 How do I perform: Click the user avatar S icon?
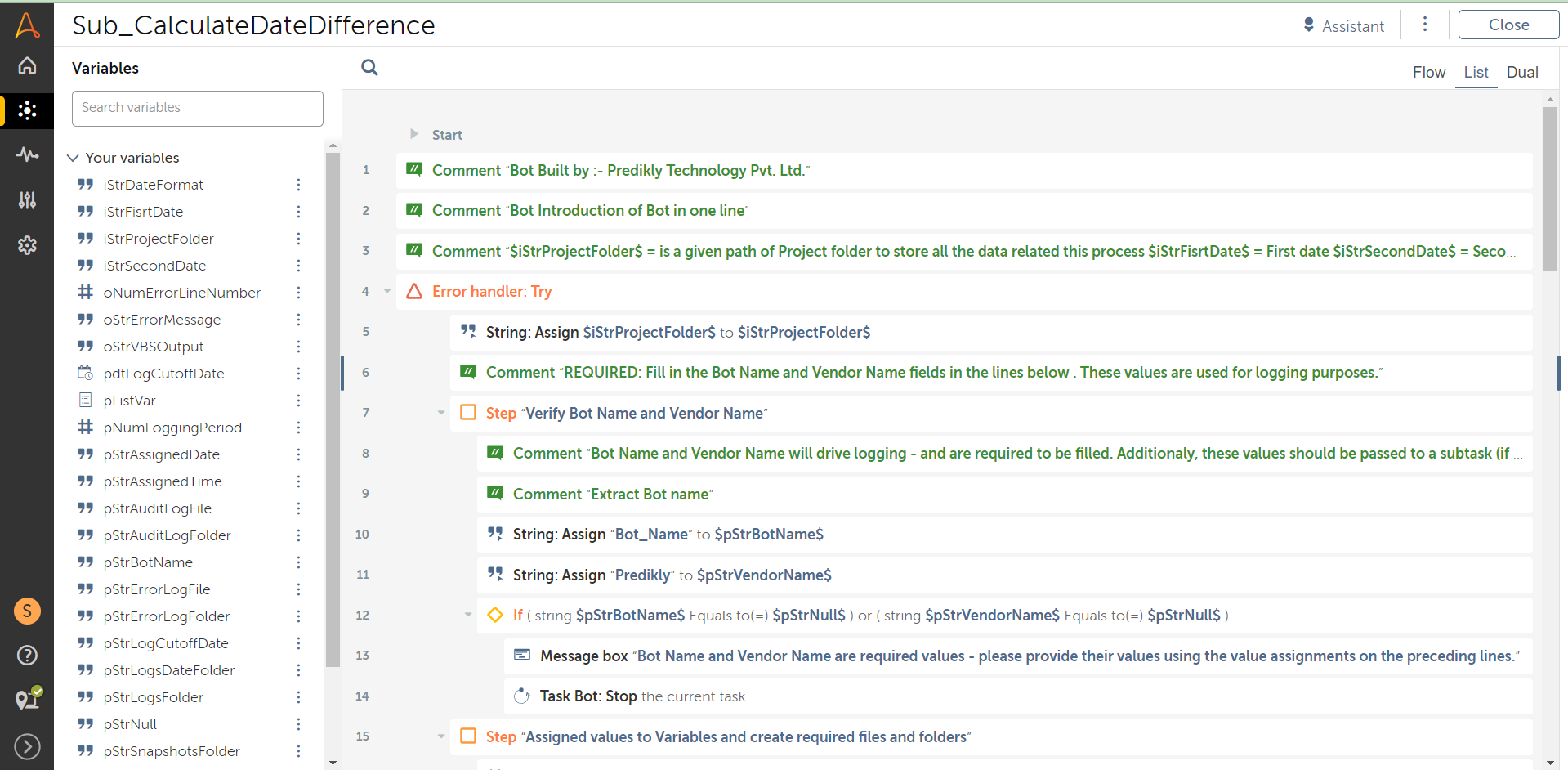point(27,611)
